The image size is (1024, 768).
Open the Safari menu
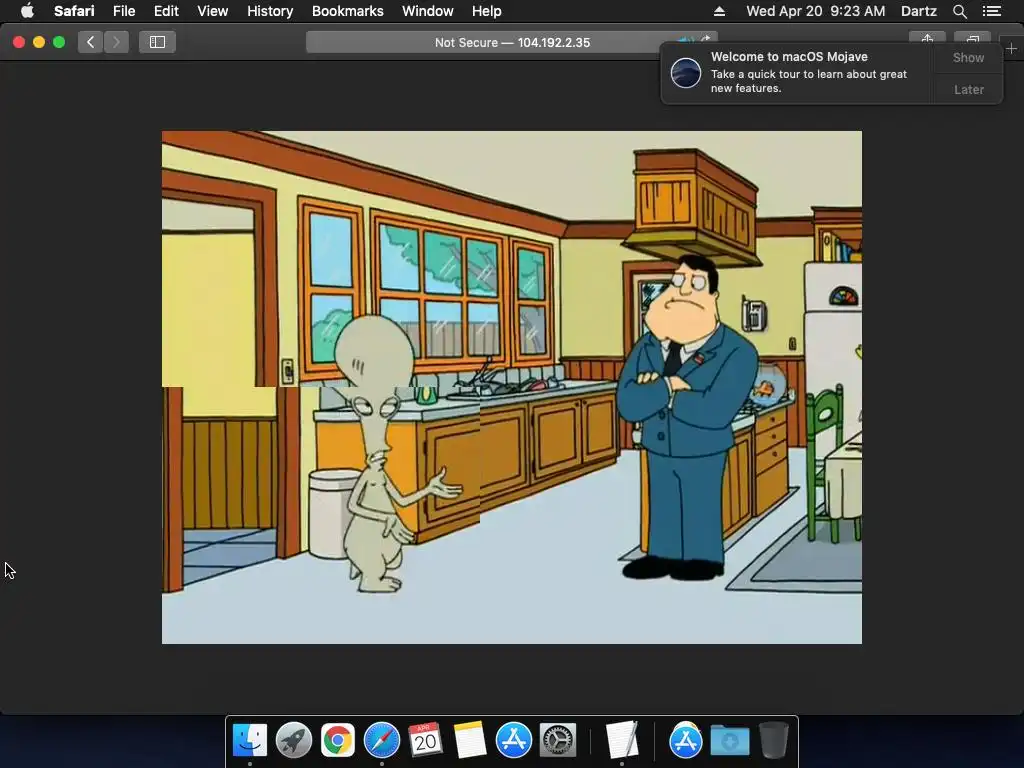point(74,11)
